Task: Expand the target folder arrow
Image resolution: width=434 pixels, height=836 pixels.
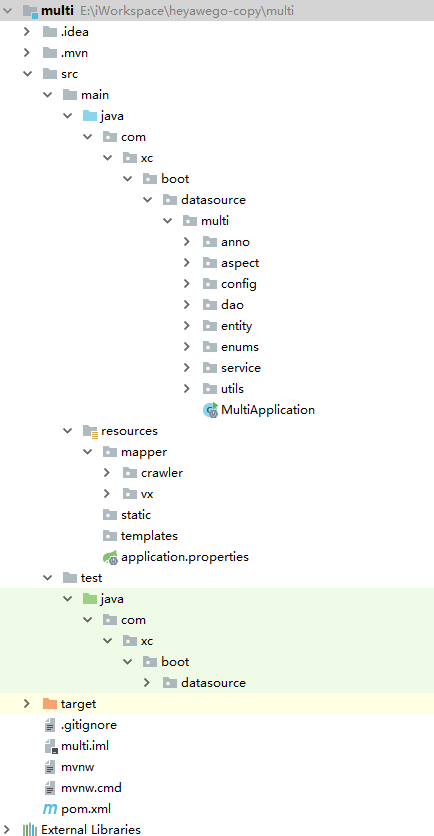Action: tap(27, 704)
